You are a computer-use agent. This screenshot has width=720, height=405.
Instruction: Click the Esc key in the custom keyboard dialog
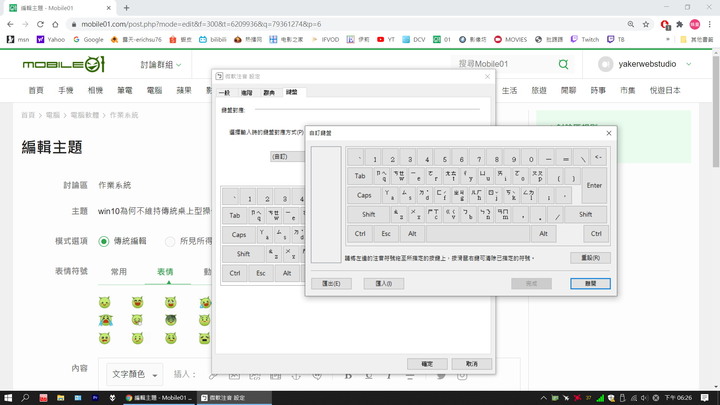point(386,234)
